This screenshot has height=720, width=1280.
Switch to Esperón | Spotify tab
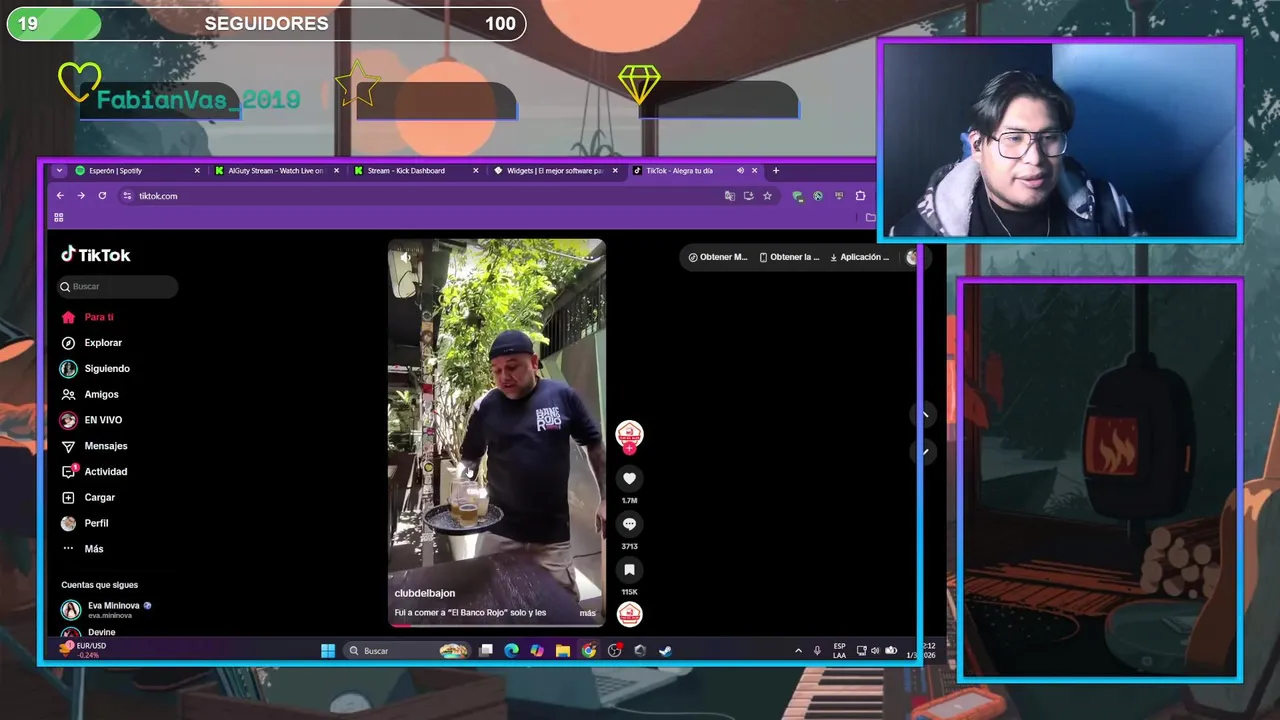[x=137, y=171]
